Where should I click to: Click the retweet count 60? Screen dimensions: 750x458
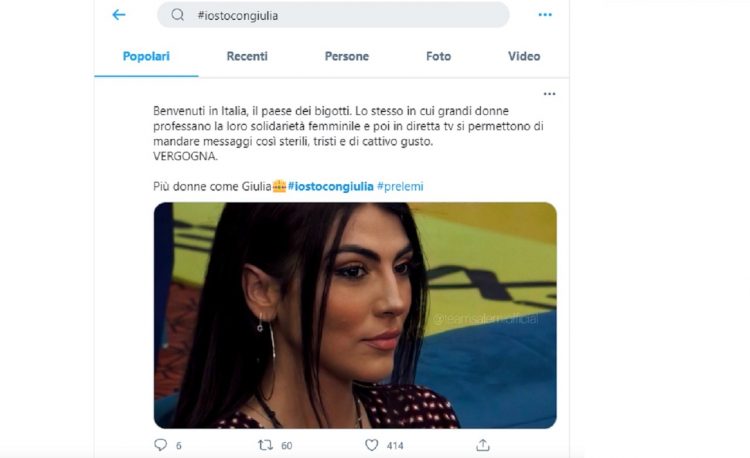(x=287, y=446)
